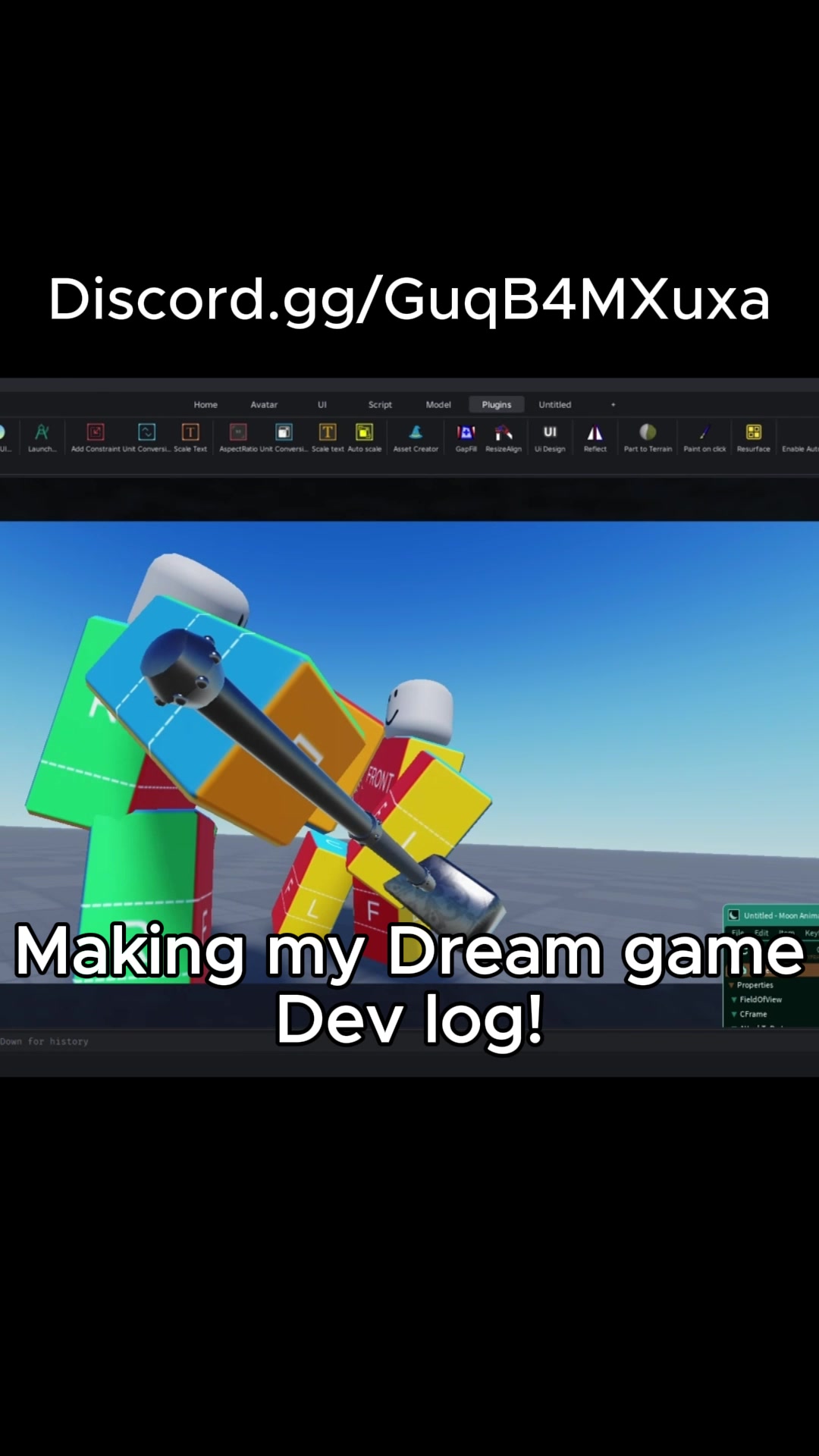Select the AspectRatio plugin icon
This screenshot has height=1456, width=819.
pyautogui.click(x=238, y=432)
